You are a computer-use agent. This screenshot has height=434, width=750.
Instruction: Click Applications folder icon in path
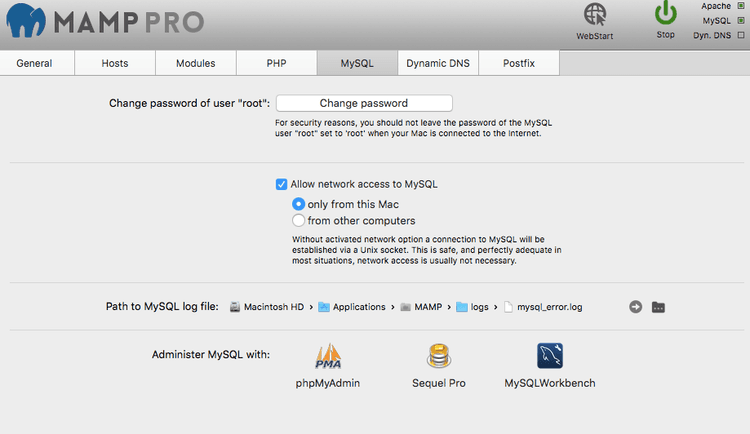coord(324,307)
